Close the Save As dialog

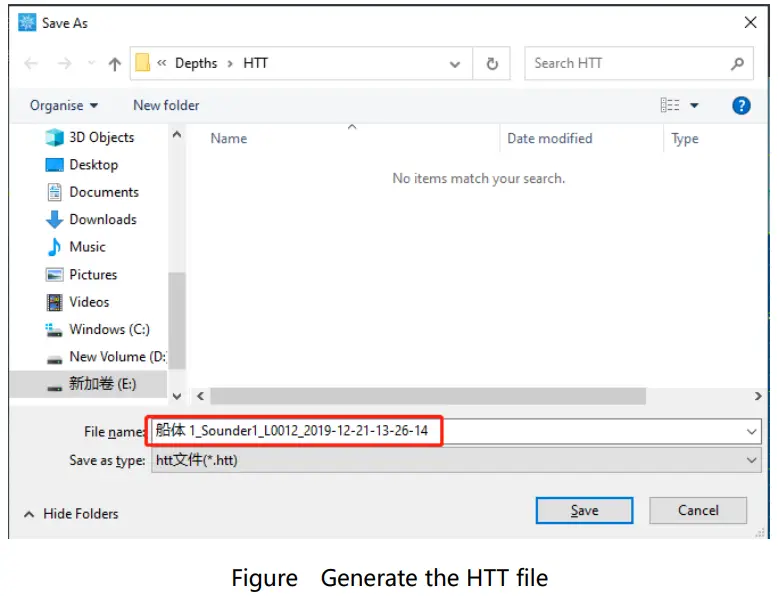(x=750, y=22)
